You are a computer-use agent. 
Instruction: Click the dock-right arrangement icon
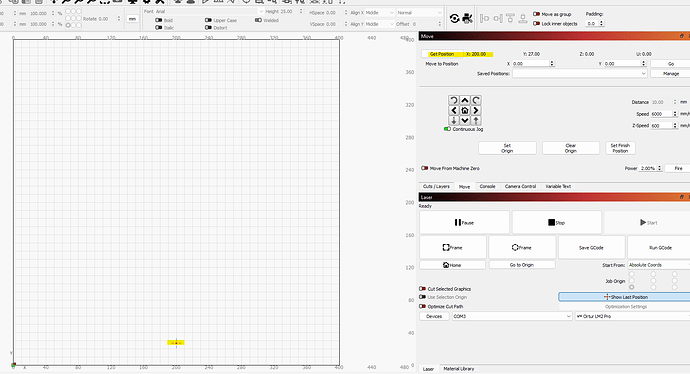pos(498,18)
